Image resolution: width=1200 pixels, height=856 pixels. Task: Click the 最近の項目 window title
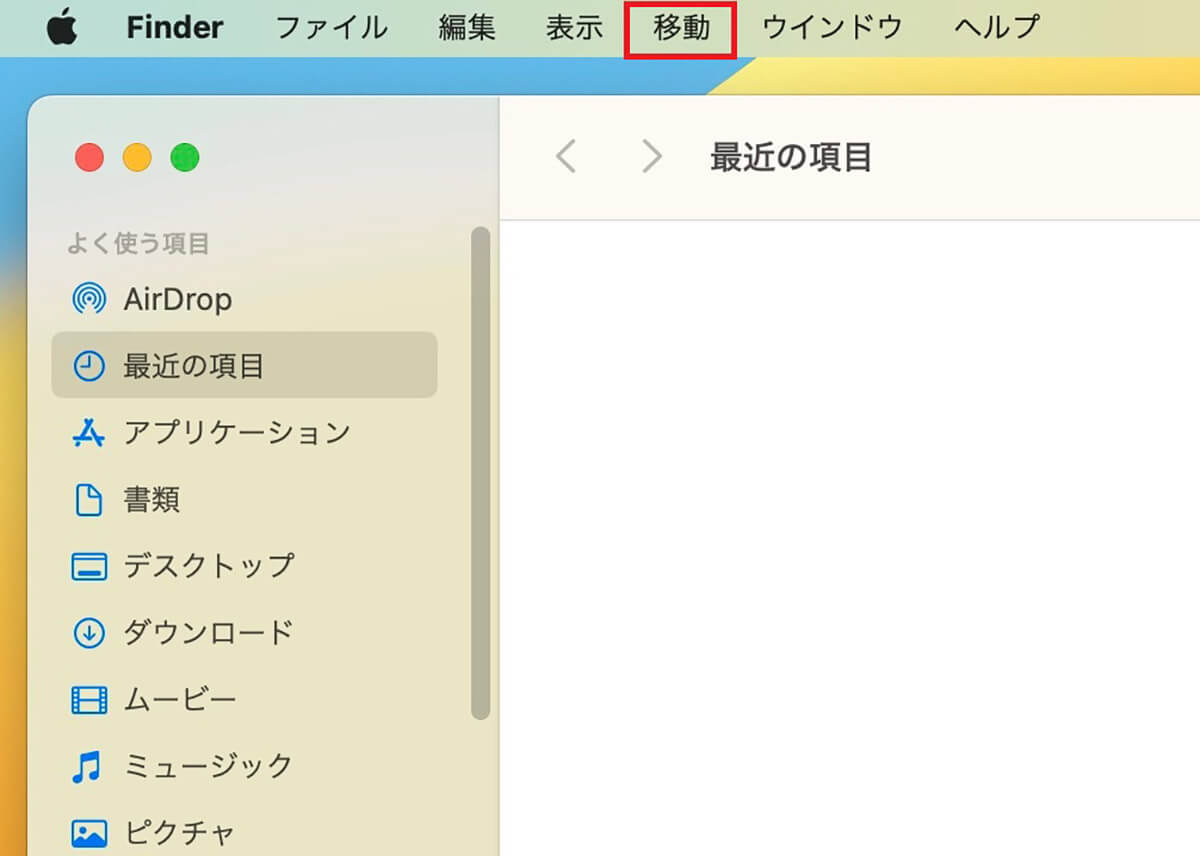tap(791, 157)
